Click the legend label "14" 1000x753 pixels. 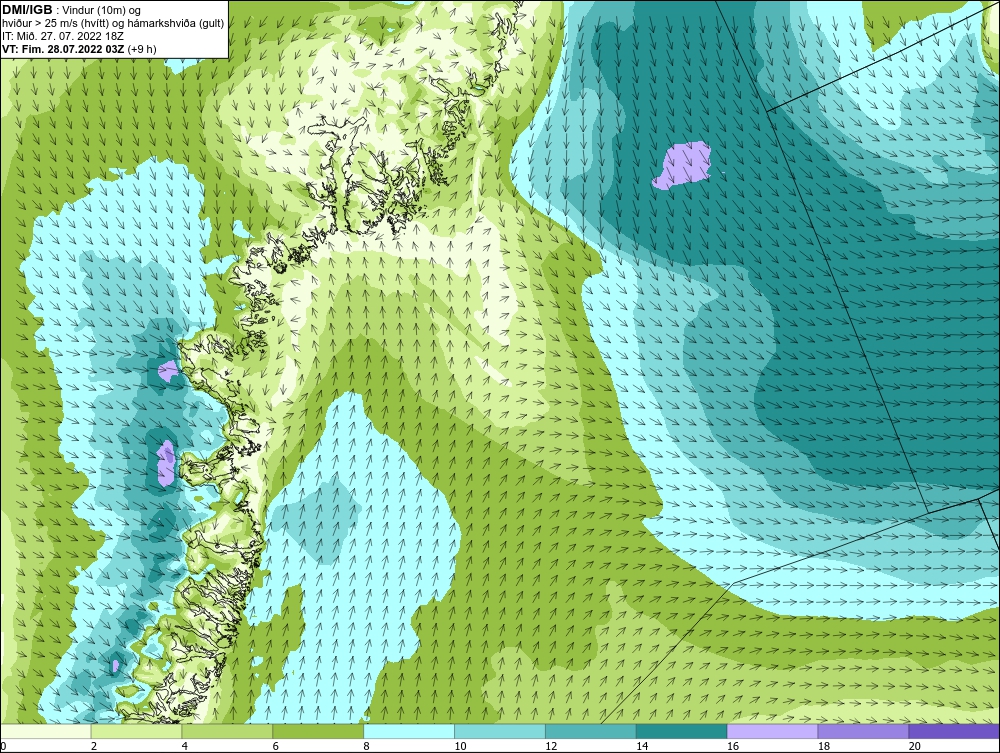tap(642, 746)
